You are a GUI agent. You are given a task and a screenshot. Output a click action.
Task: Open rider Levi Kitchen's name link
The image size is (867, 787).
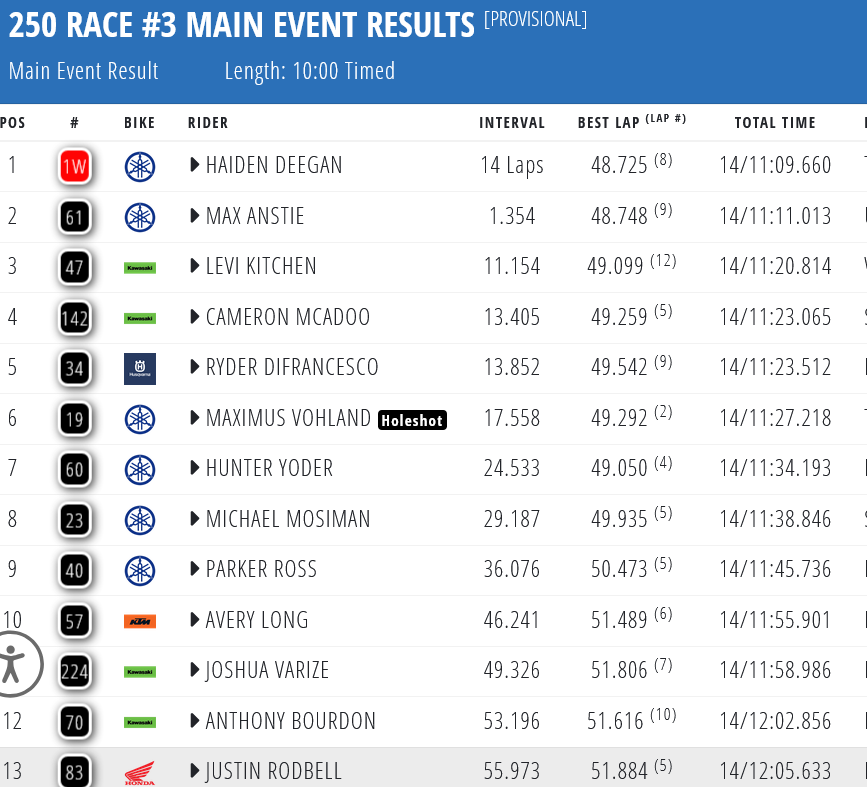click(x=261, y=266)
